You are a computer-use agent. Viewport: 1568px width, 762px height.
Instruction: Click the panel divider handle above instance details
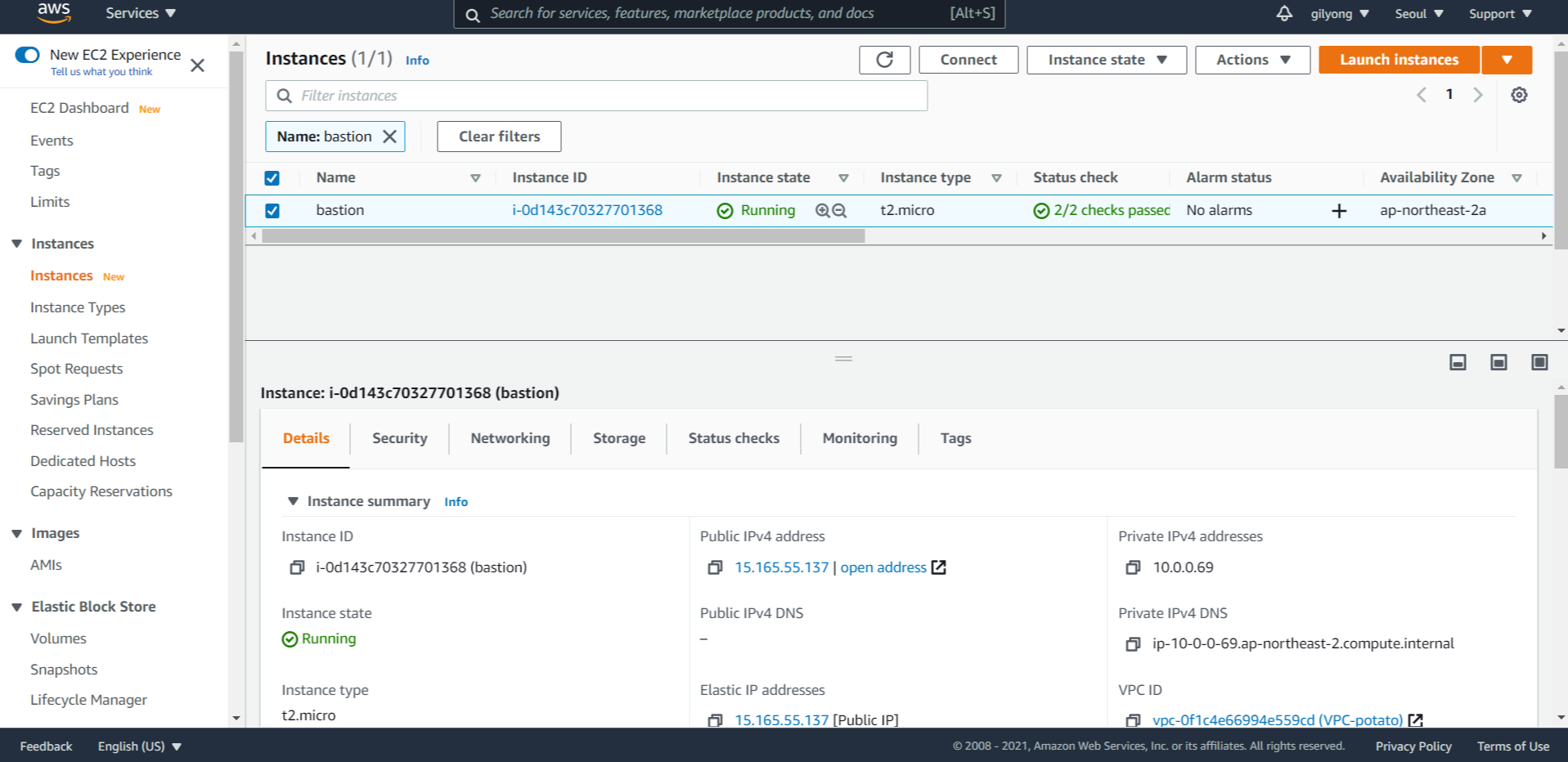pos(843,359)
